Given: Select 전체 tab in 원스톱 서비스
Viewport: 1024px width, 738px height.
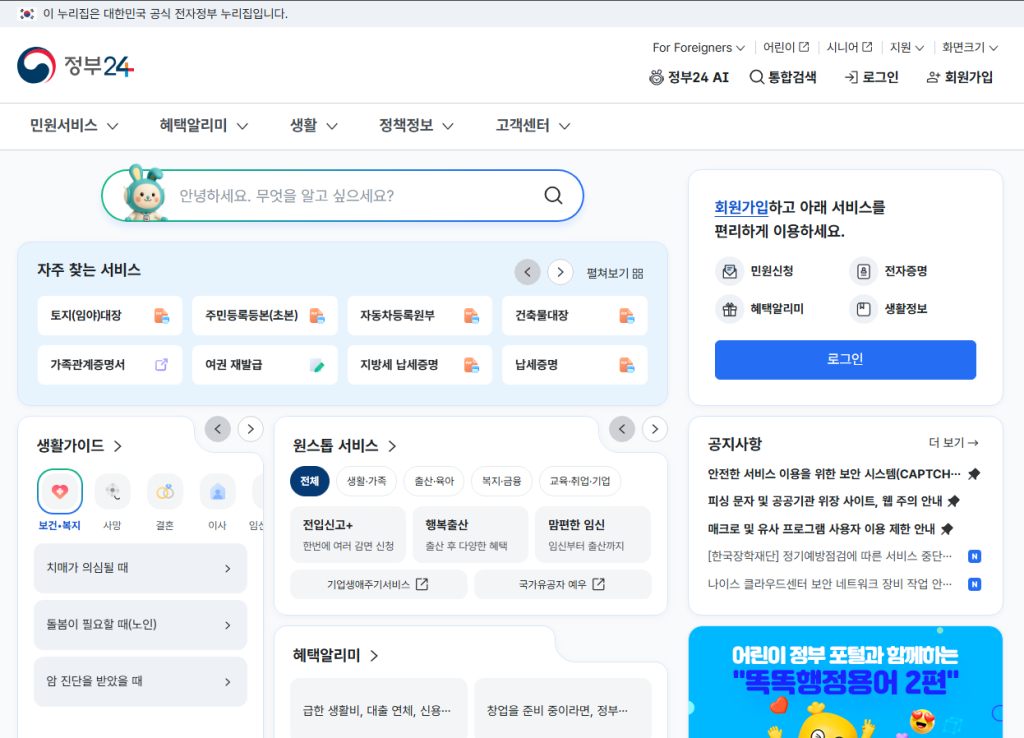Looking at the screenshot, I should click(310, 481).
